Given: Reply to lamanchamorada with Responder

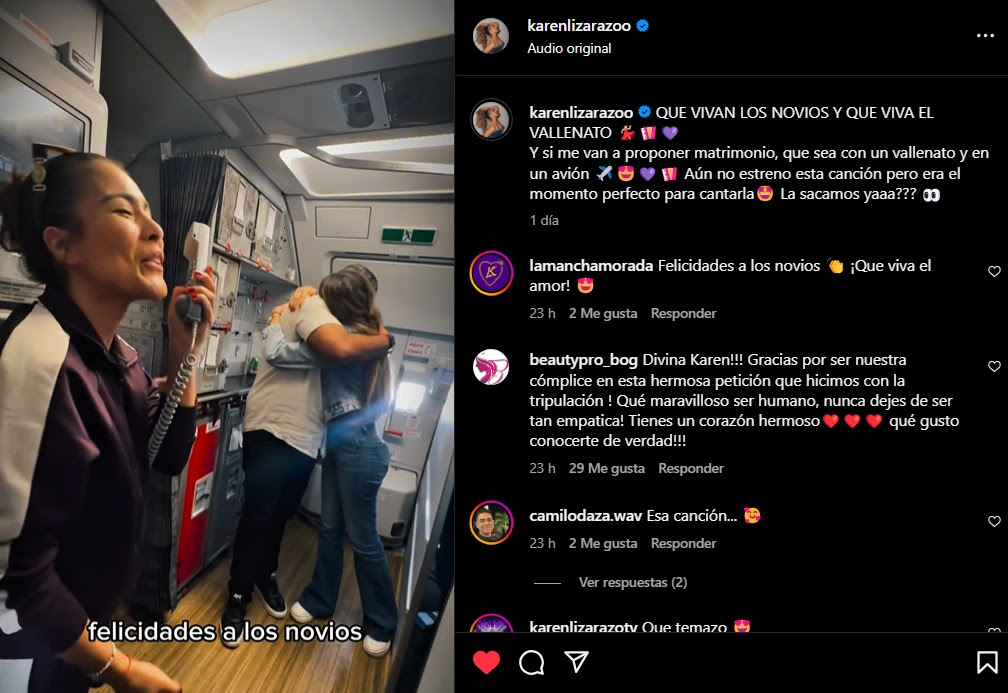Looking at the screenshot, I should pos(683,313).
